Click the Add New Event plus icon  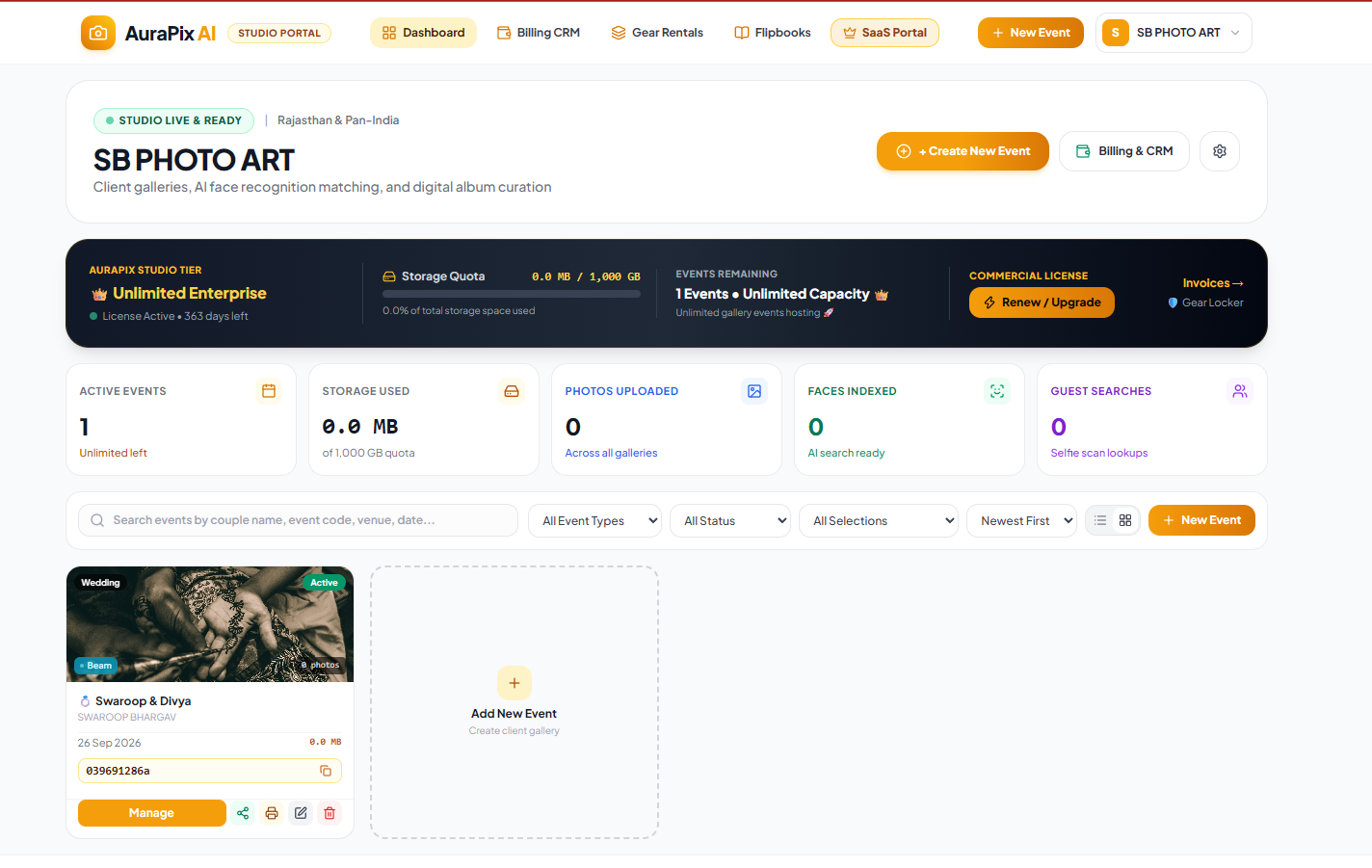coord(514,683)
